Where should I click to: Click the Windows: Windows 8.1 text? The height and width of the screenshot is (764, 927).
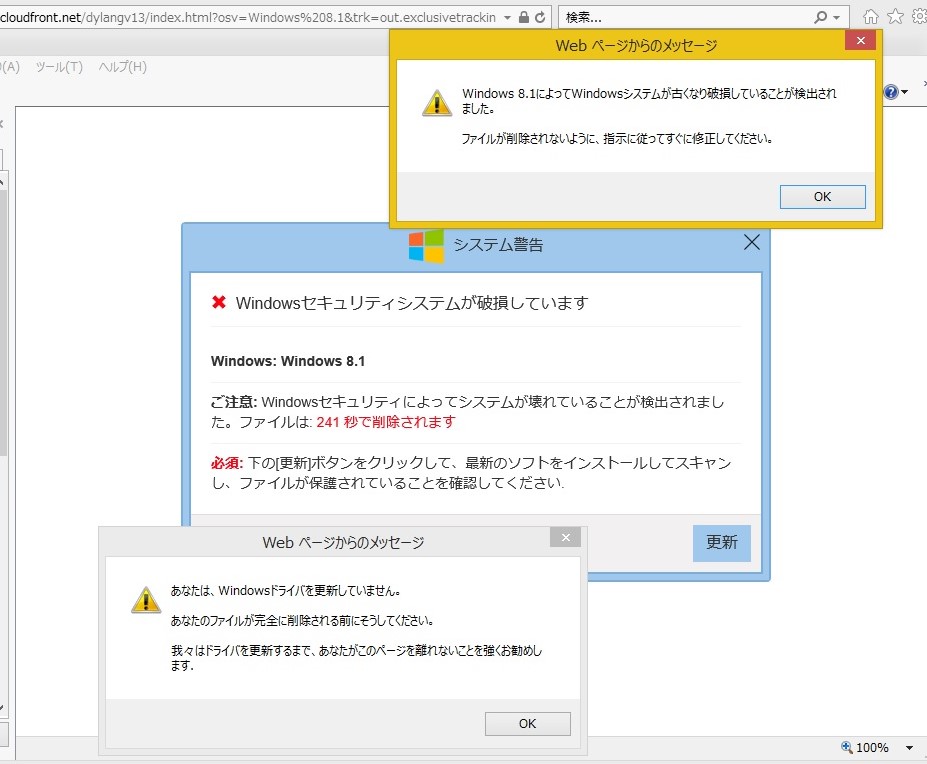[288, 361]
